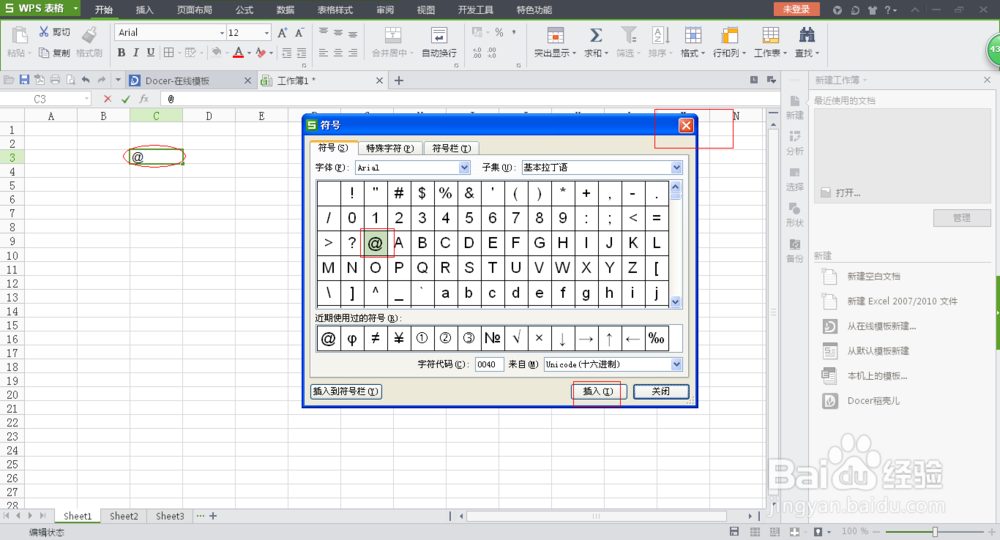Image resolution: width=1000 pixels, height=540 pixels.
Task: Click the Shapes (形状) icon in side strip
Action: [x=795, y=208]
